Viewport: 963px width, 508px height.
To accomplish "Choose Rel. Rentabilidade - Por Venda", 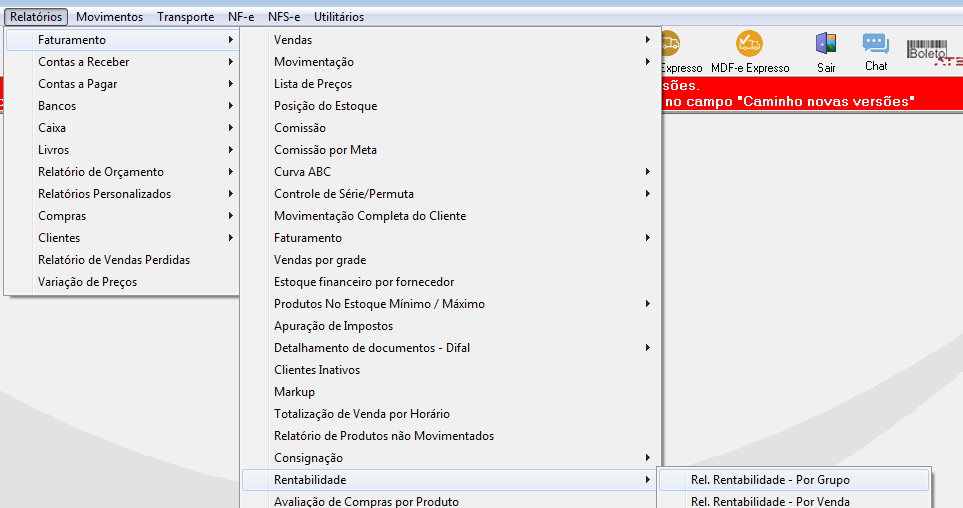I will [x=794, y=501].
